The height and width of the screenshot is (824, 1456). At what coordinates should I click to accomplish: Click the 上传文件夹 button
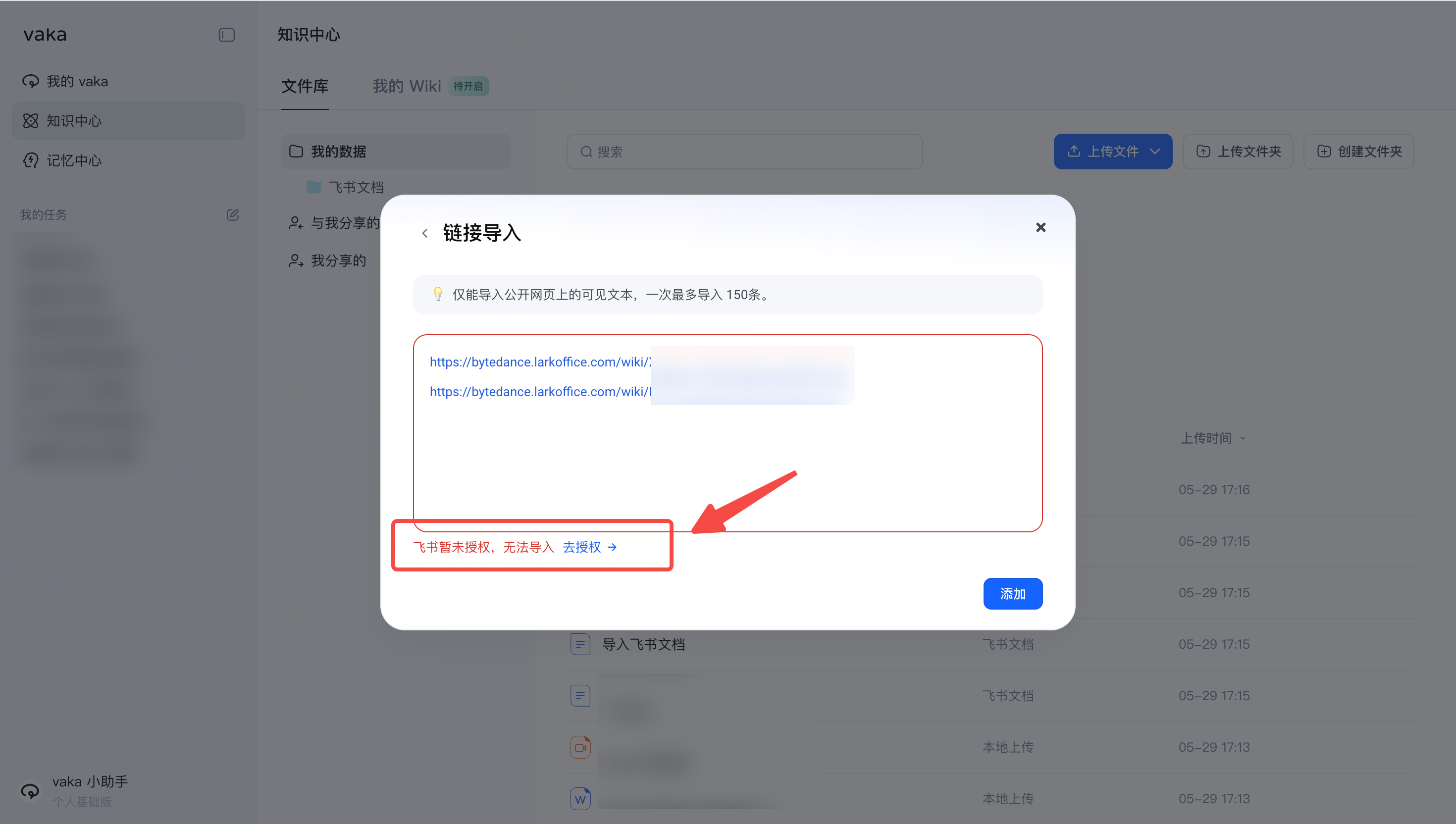click(x=1238, y=152)
